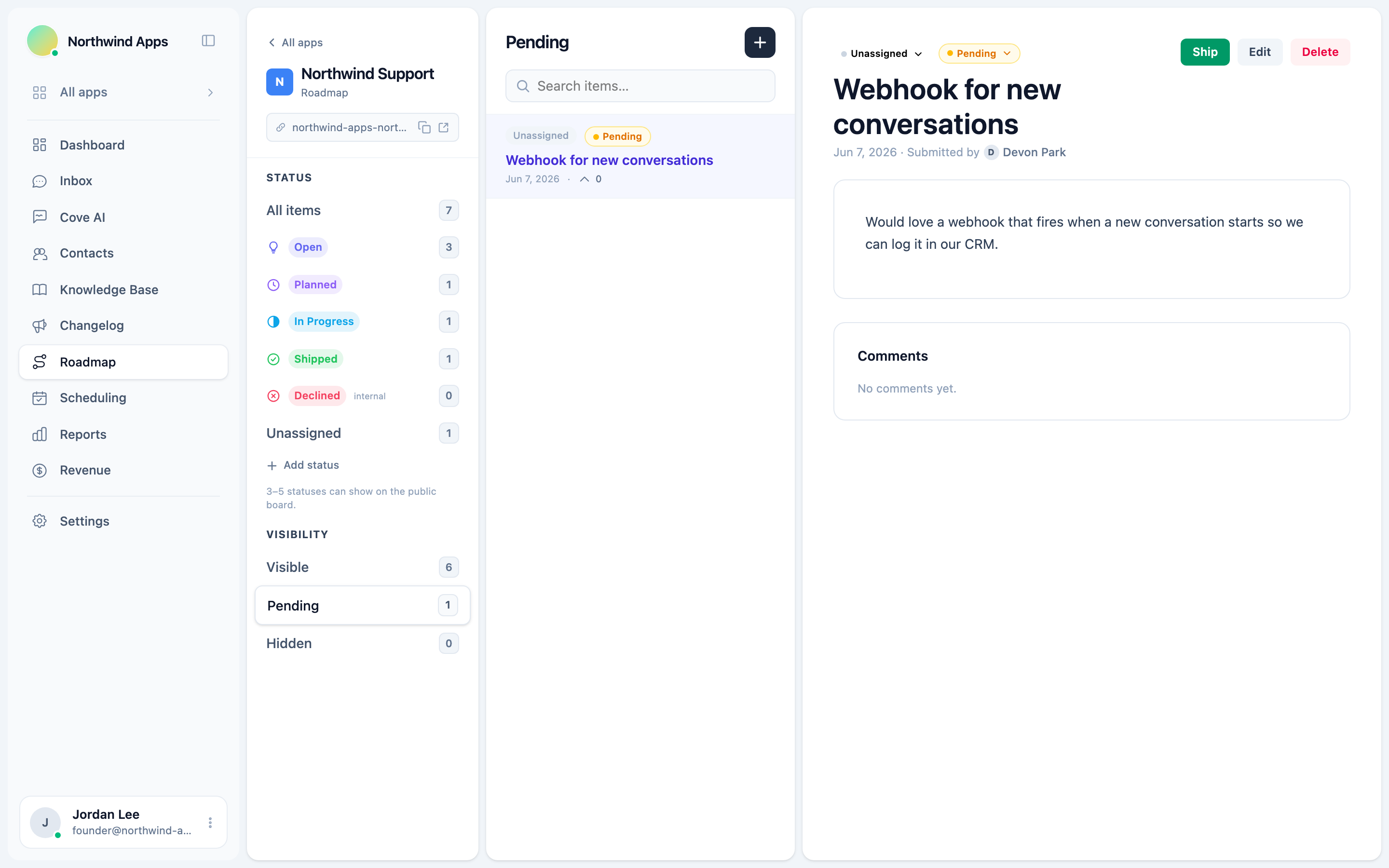Click the Planned status clock icon
This screenshot has height=868, width=1389.
click(274, 285)
